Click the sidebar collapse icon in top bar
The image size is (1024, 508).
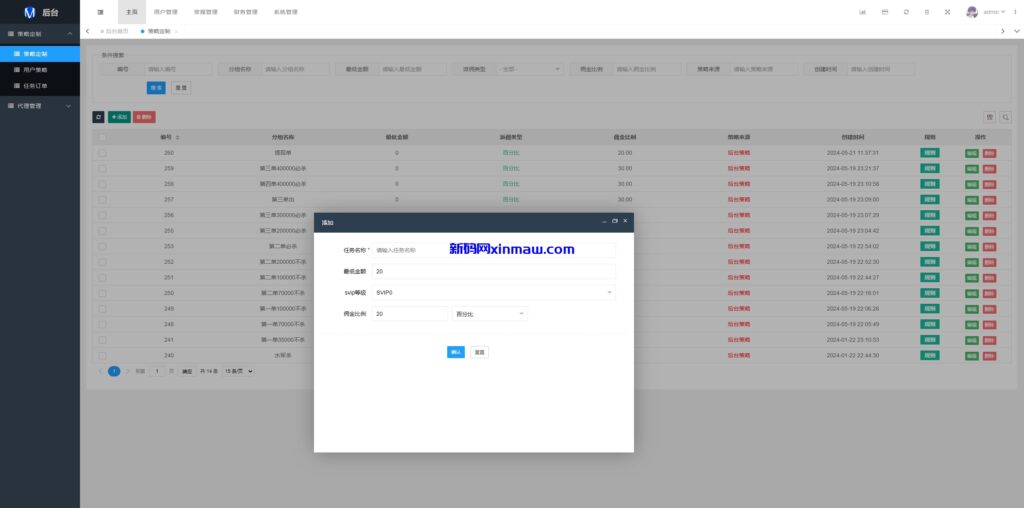click(x=100, y=12)
